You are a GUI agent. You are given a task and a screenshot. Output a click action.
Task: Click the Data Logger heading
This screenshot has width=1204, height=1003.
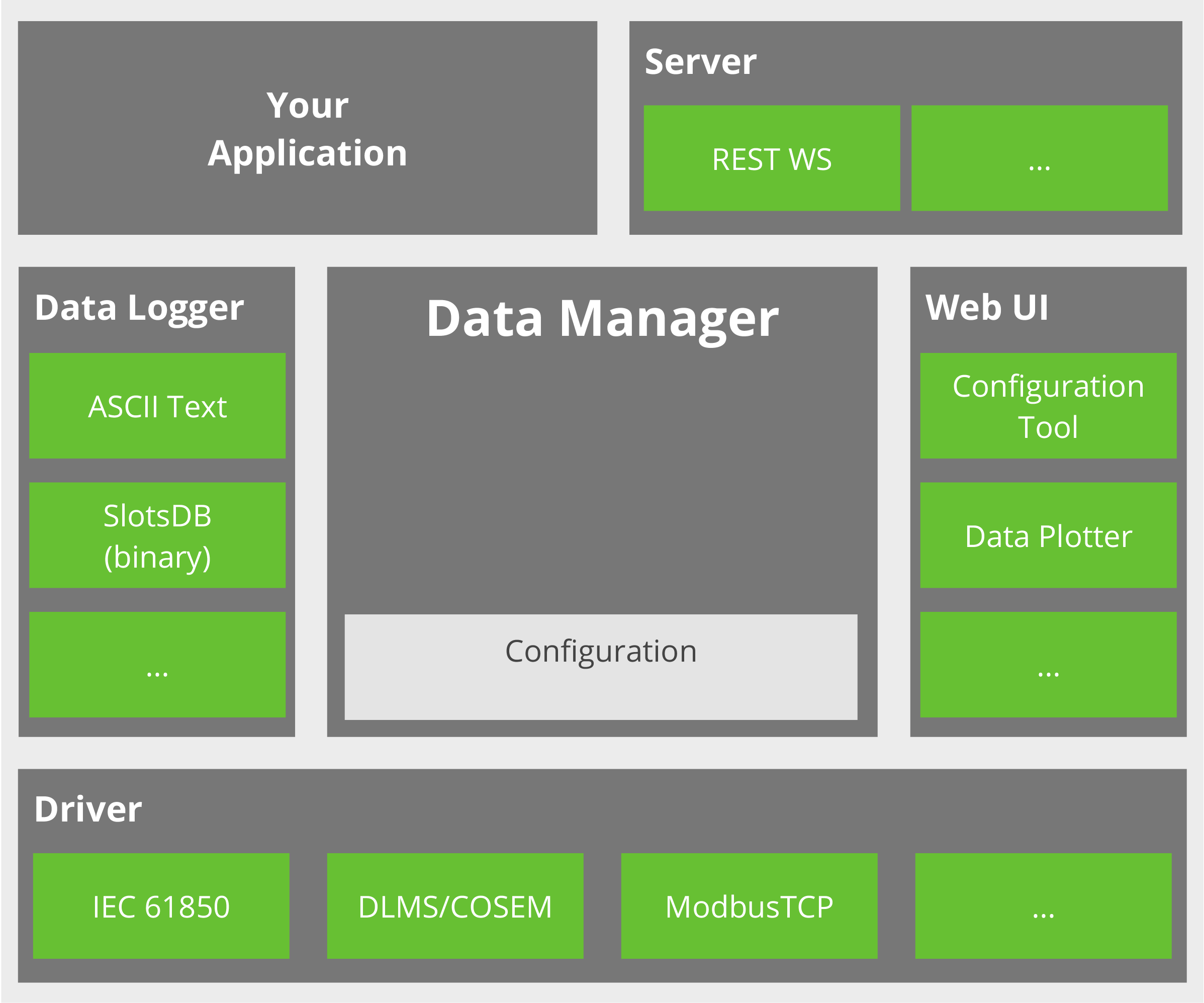pyautogui.click(x=139, y=308)
